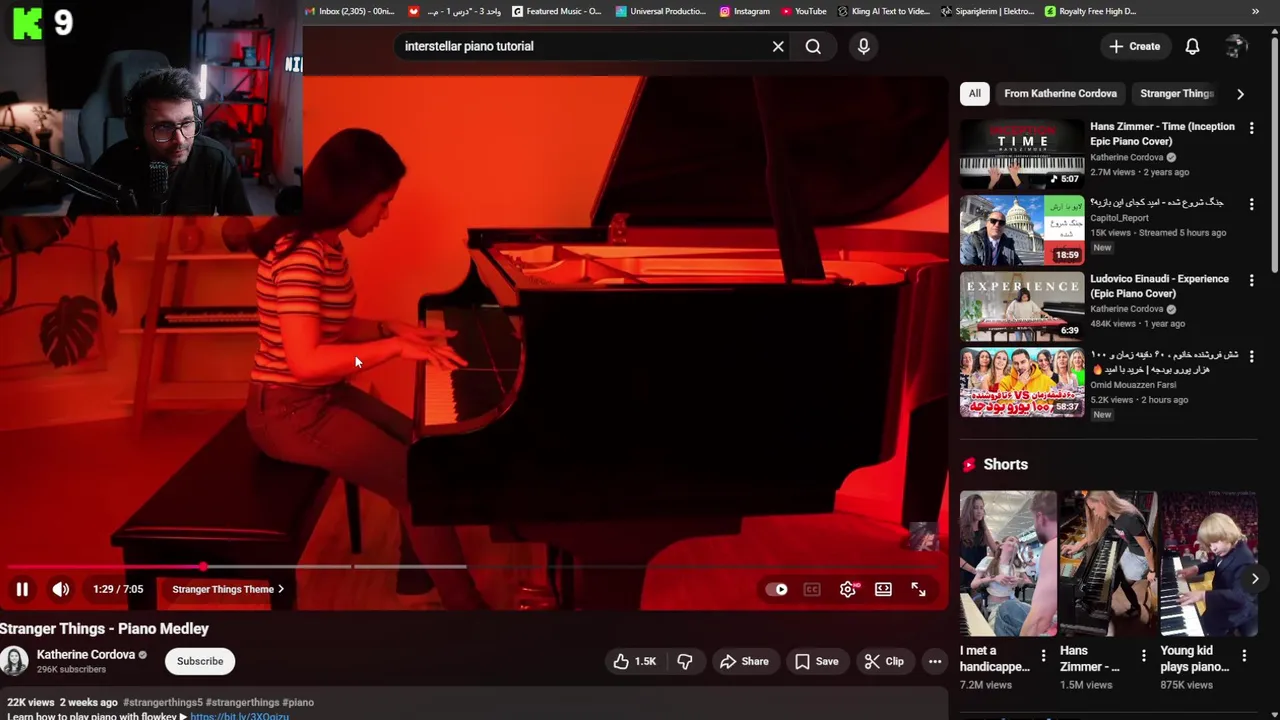Switch to theater mode

click(x=883, y=589)
